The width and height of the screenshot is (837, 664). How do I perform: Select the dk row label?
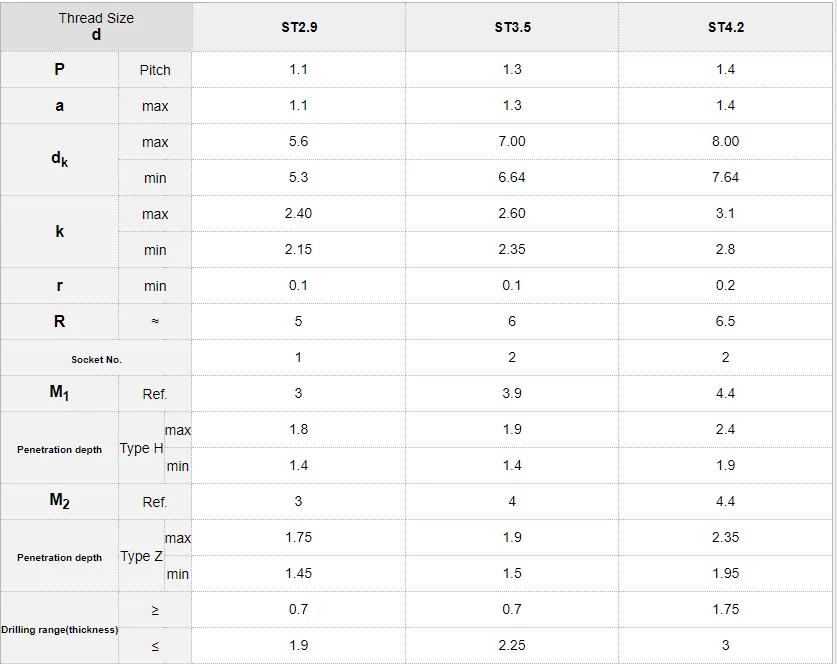[x=59, y=160]
